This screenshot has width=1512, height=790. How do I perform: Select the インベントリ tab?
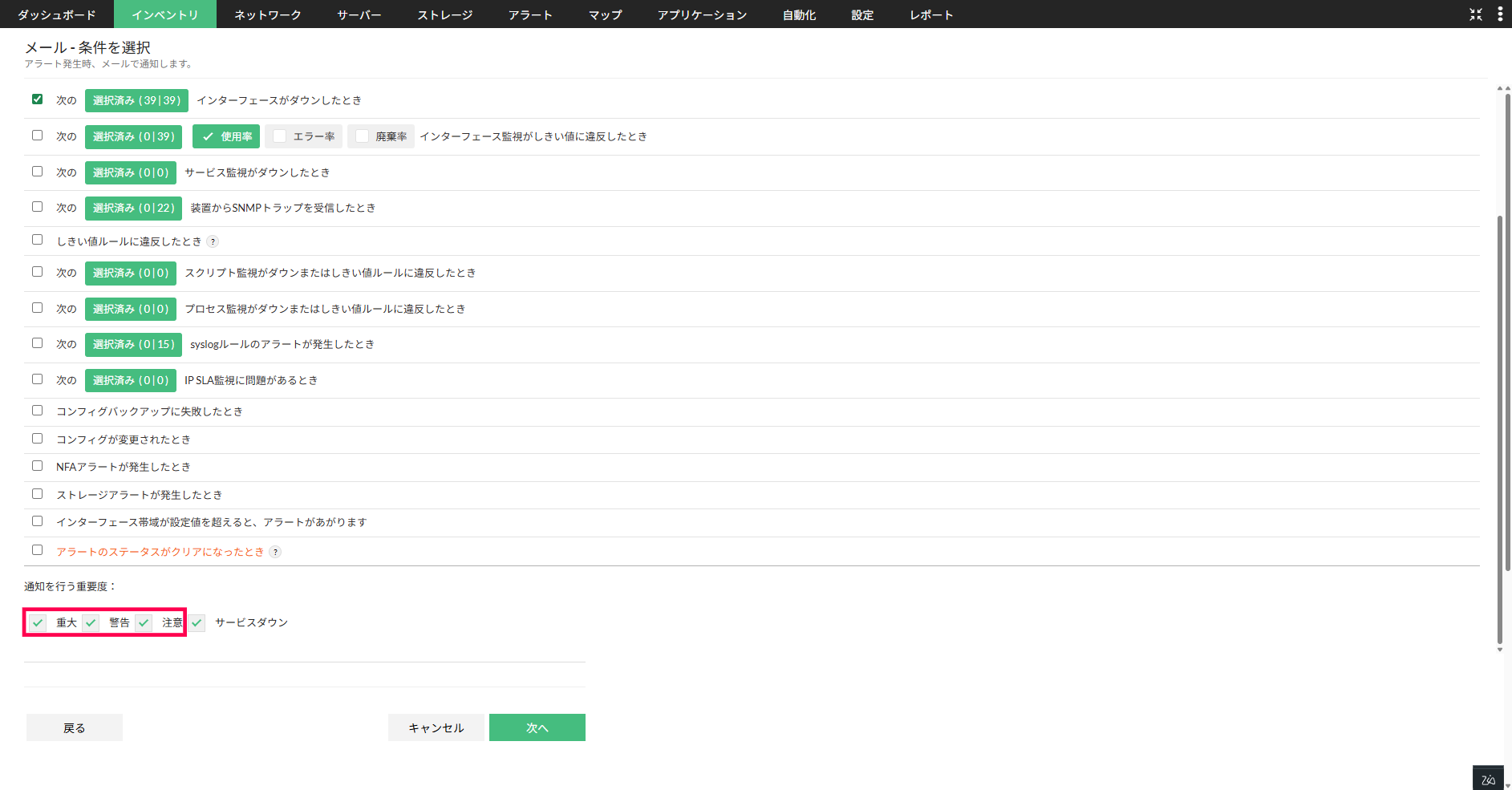point(165,14)
